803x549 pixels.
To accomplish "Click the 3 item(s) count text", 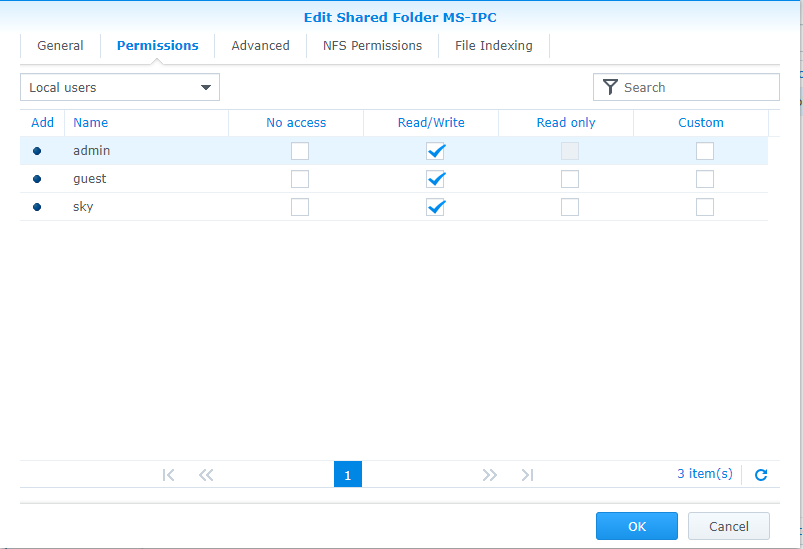I will tap(705, 474).
